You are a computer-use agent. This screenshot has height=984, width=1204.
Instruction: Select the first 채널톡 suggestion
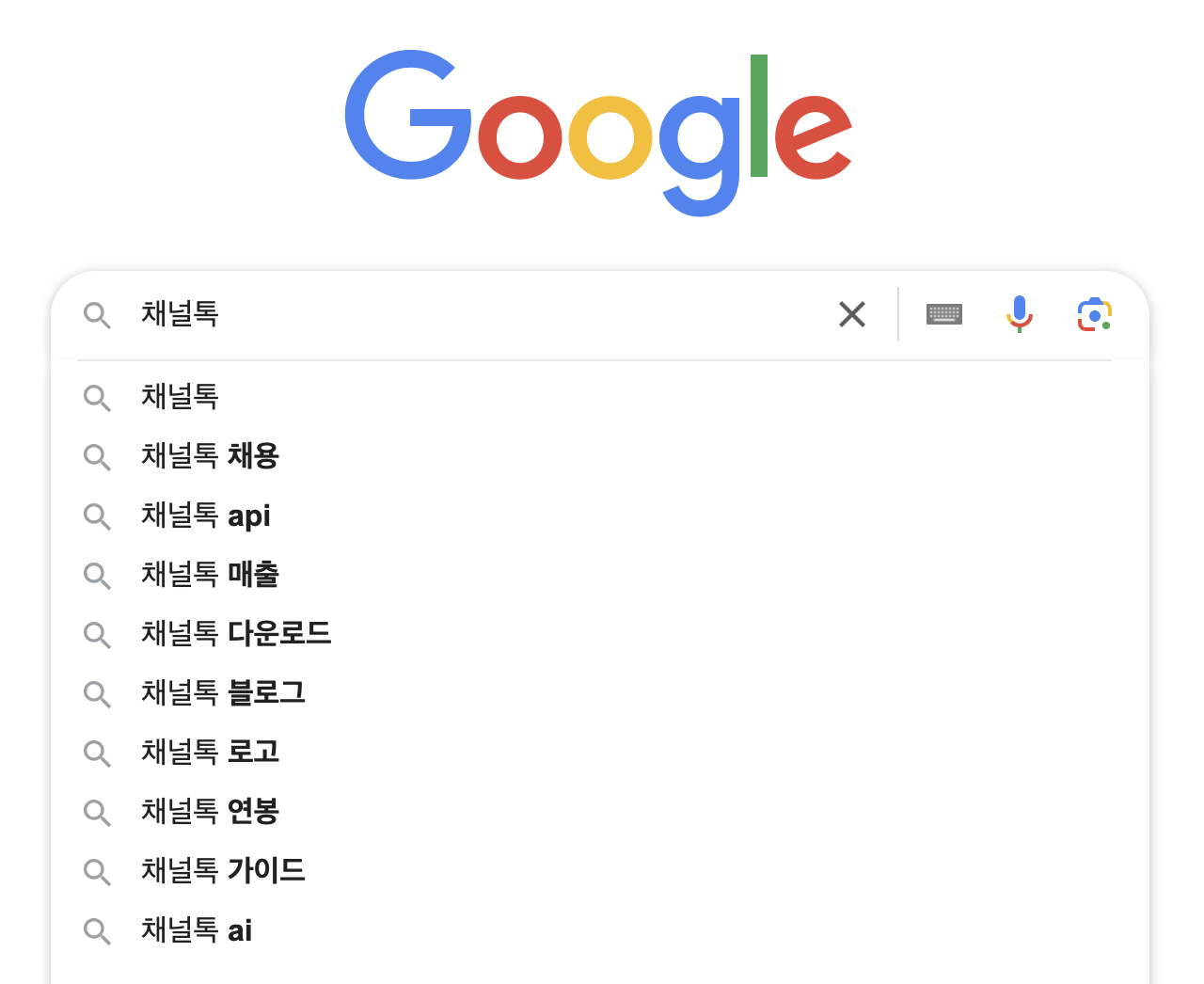pos(180,397)
